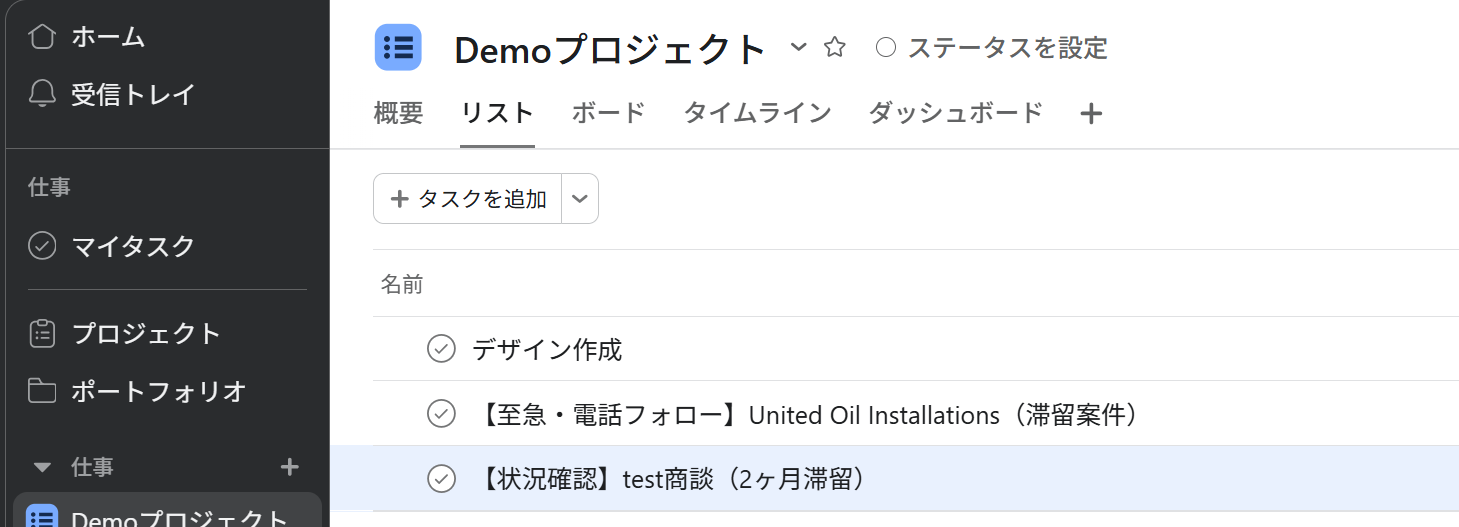The height and width of the screenshot is (527, 1459).
Task: Open the project title dropdown chevron
Action: tap(798, 47)
